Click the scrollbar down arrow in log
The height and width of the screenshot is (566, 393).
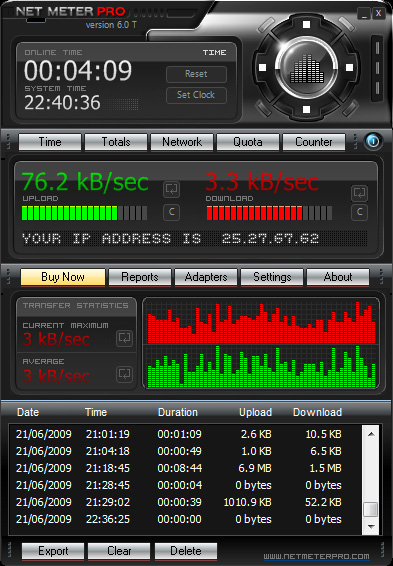371,527
